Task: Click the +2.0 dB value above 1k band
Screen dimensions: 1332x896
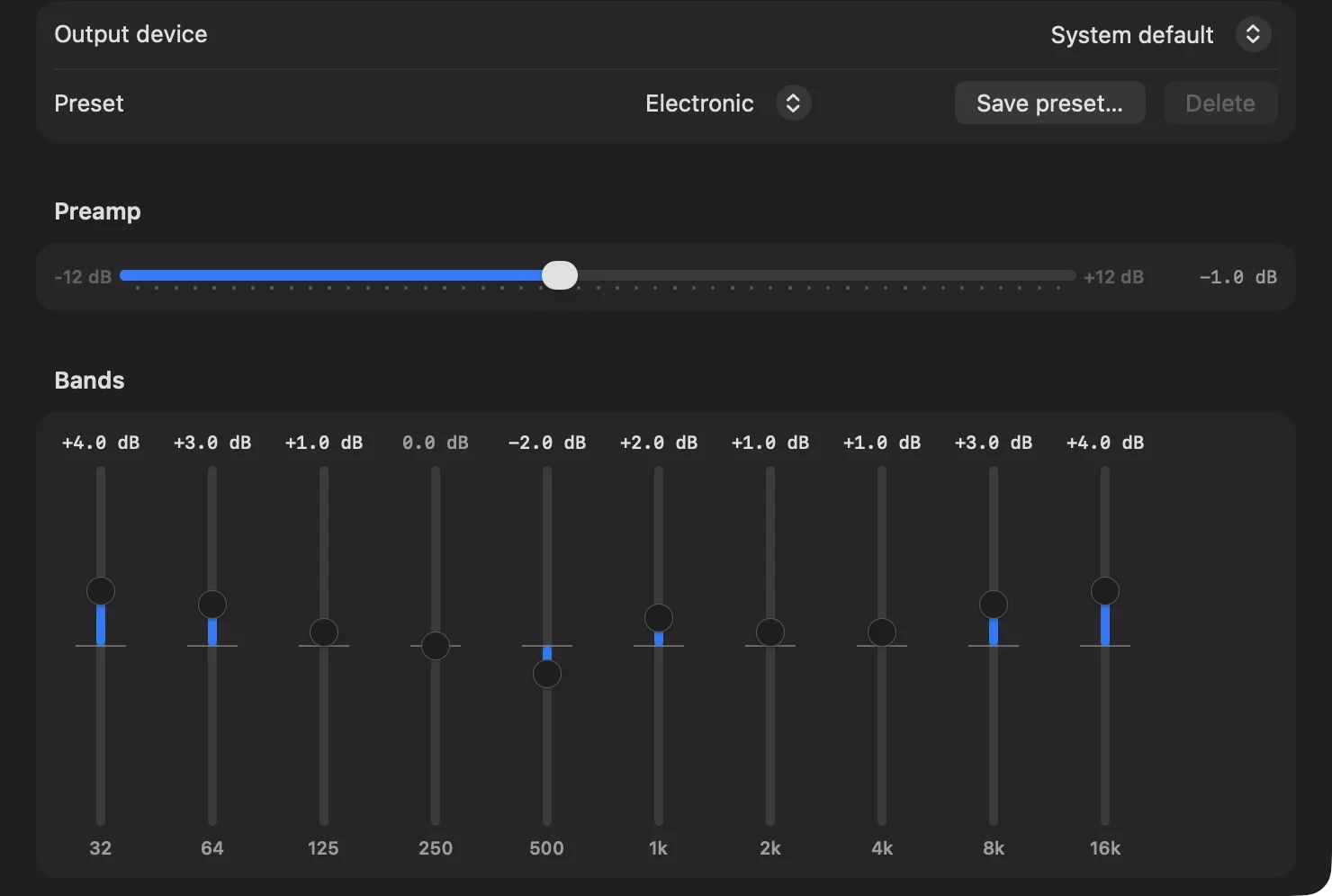Action: [659, 443]
